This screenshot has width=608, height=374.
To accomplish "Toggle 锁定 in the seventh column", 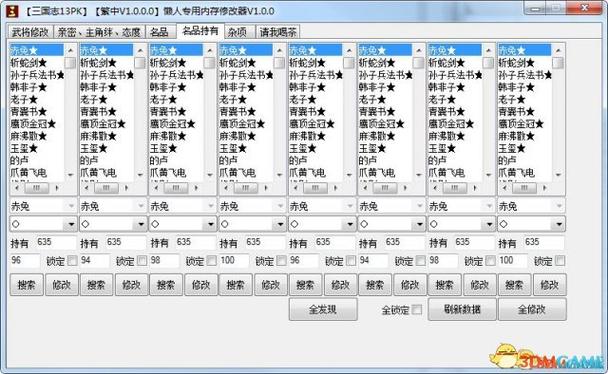I will [x=490, y=261].
